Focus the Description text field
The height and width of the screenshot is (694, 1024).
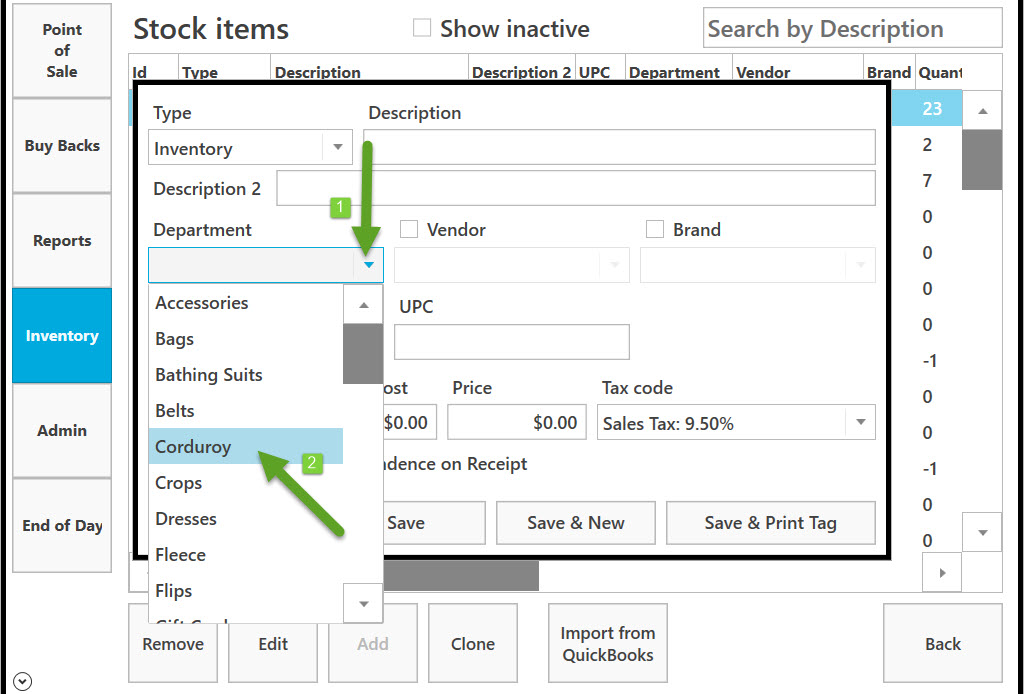point(619,147)
